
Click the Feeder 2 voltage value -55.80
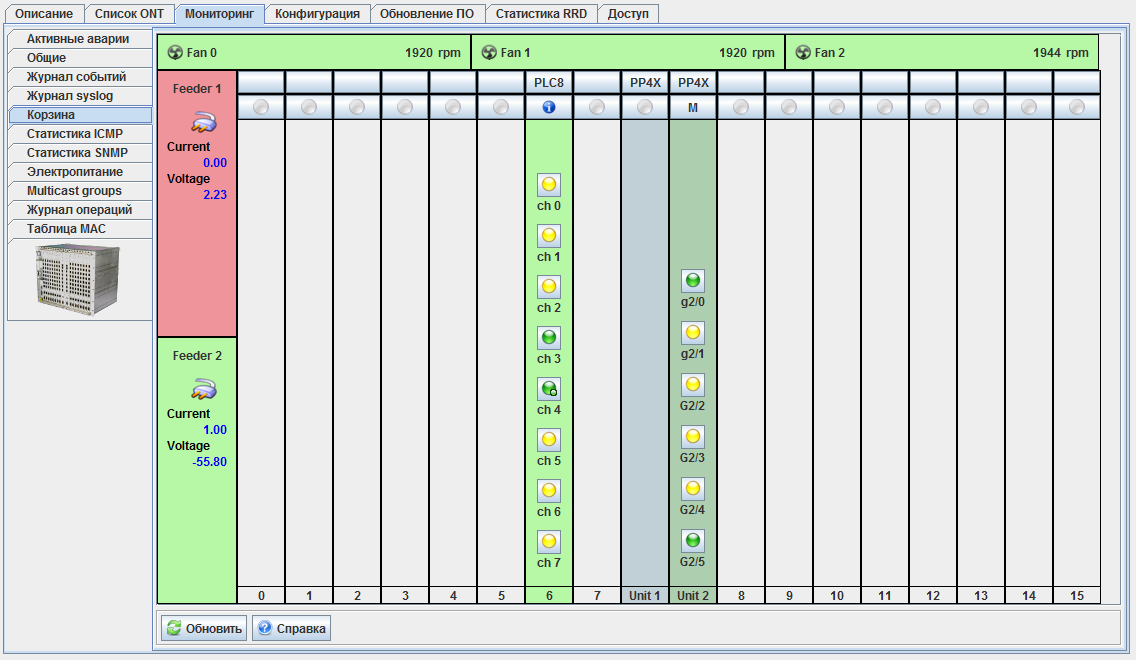tap(209, 461)
